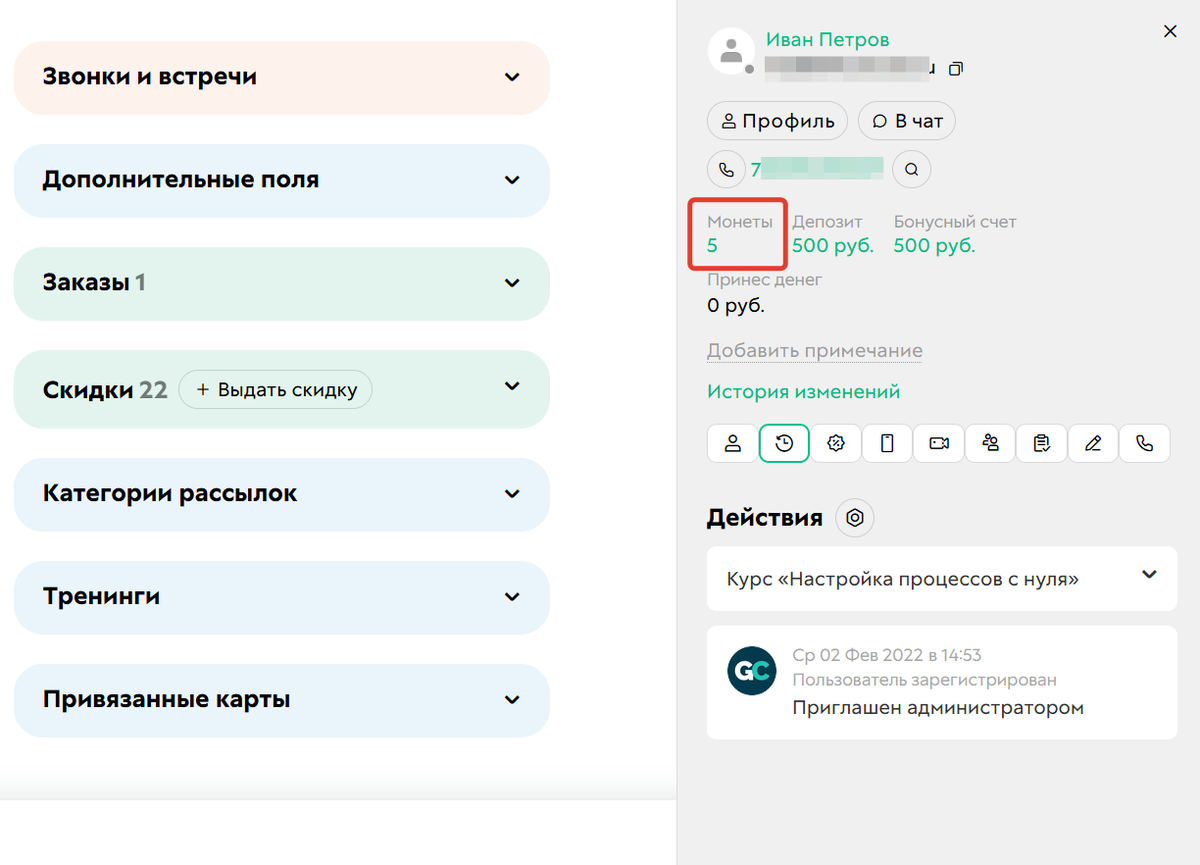
Task: Select the history clock icon
Action: (x=783, y=443)
